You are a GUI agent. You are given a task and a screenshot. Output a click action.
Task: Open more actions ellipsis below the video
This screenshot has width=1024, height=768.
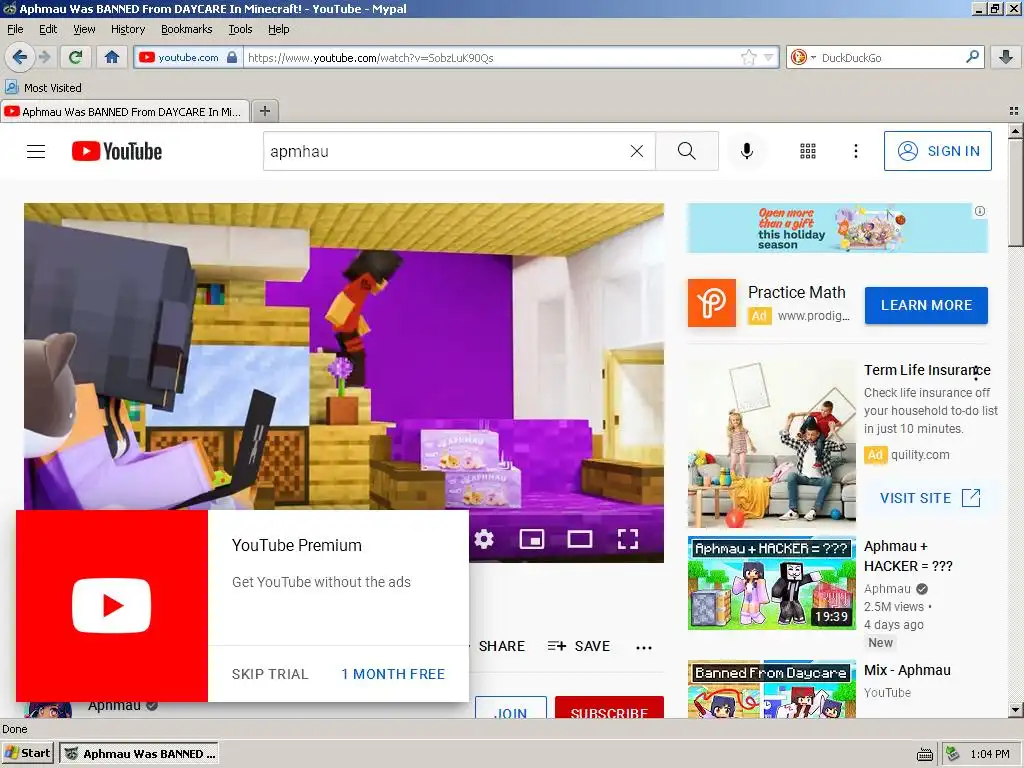tap(644, 647)
